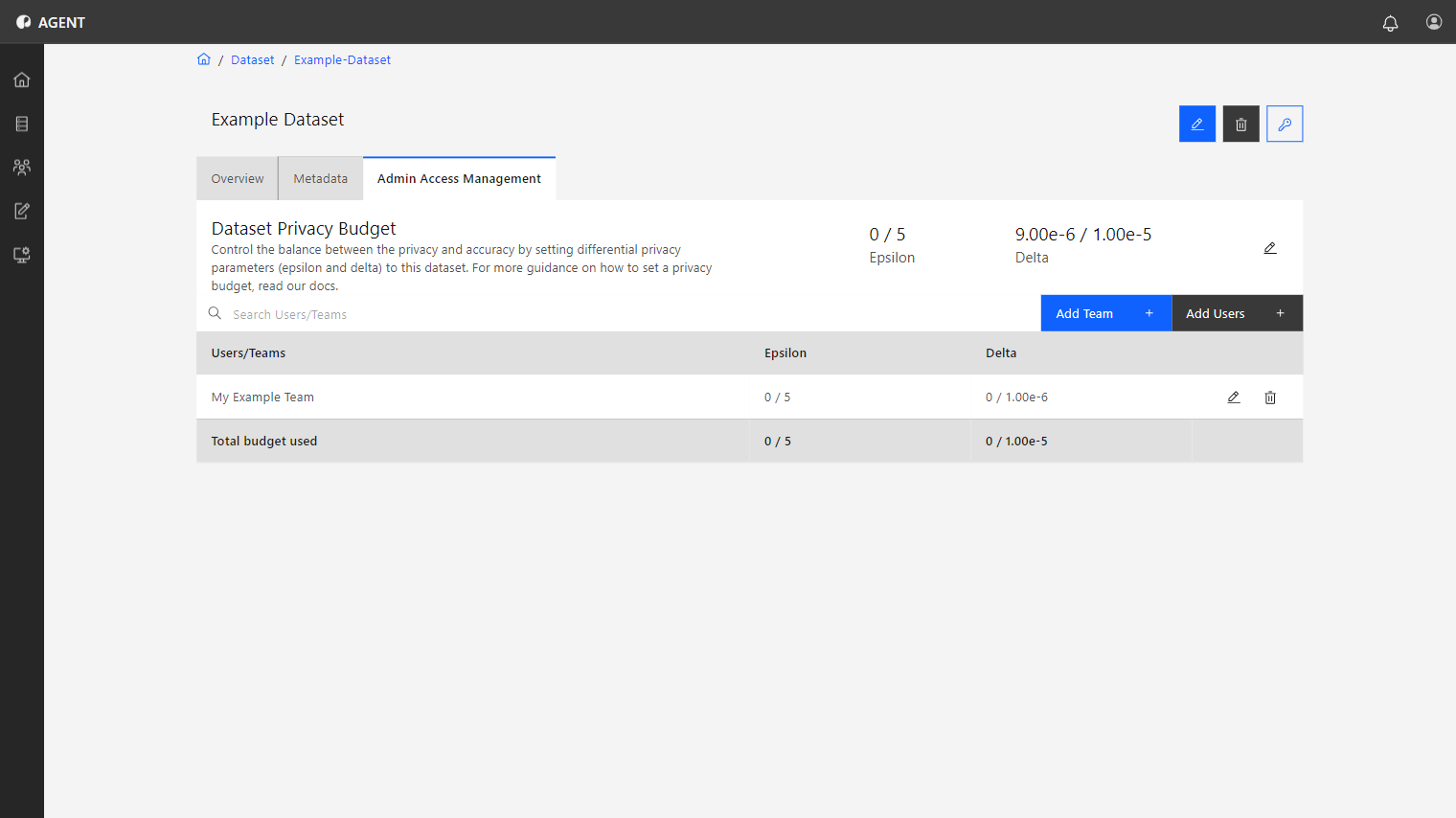Follow the Dataset breadcrumb link
This screenshot has height=818, width=1456.
[x=253, y=59]
